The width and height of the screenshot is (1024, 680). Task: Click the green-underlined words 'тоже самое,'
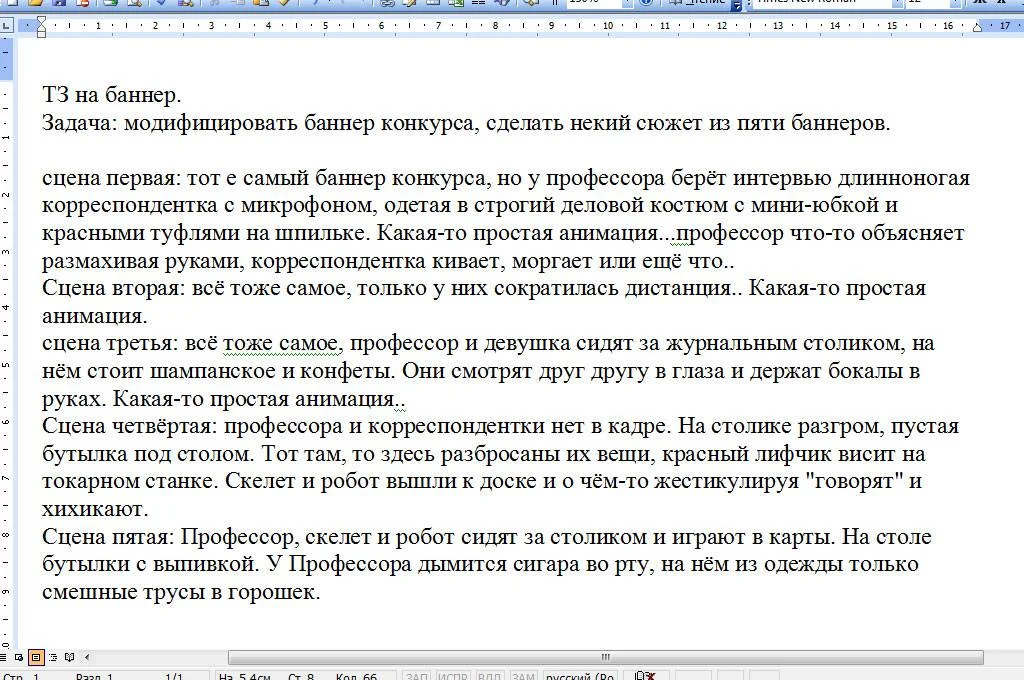283,344
